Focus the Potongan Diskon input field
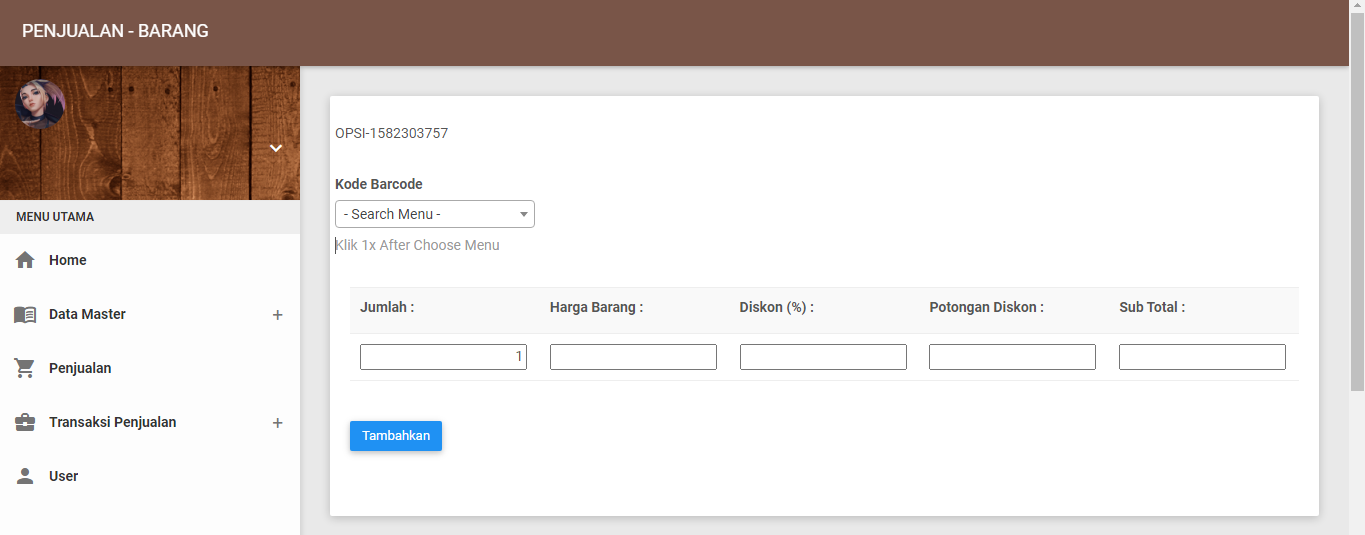The height and width of the screenshot is (535, 1365). click(x=1012, y=357)
